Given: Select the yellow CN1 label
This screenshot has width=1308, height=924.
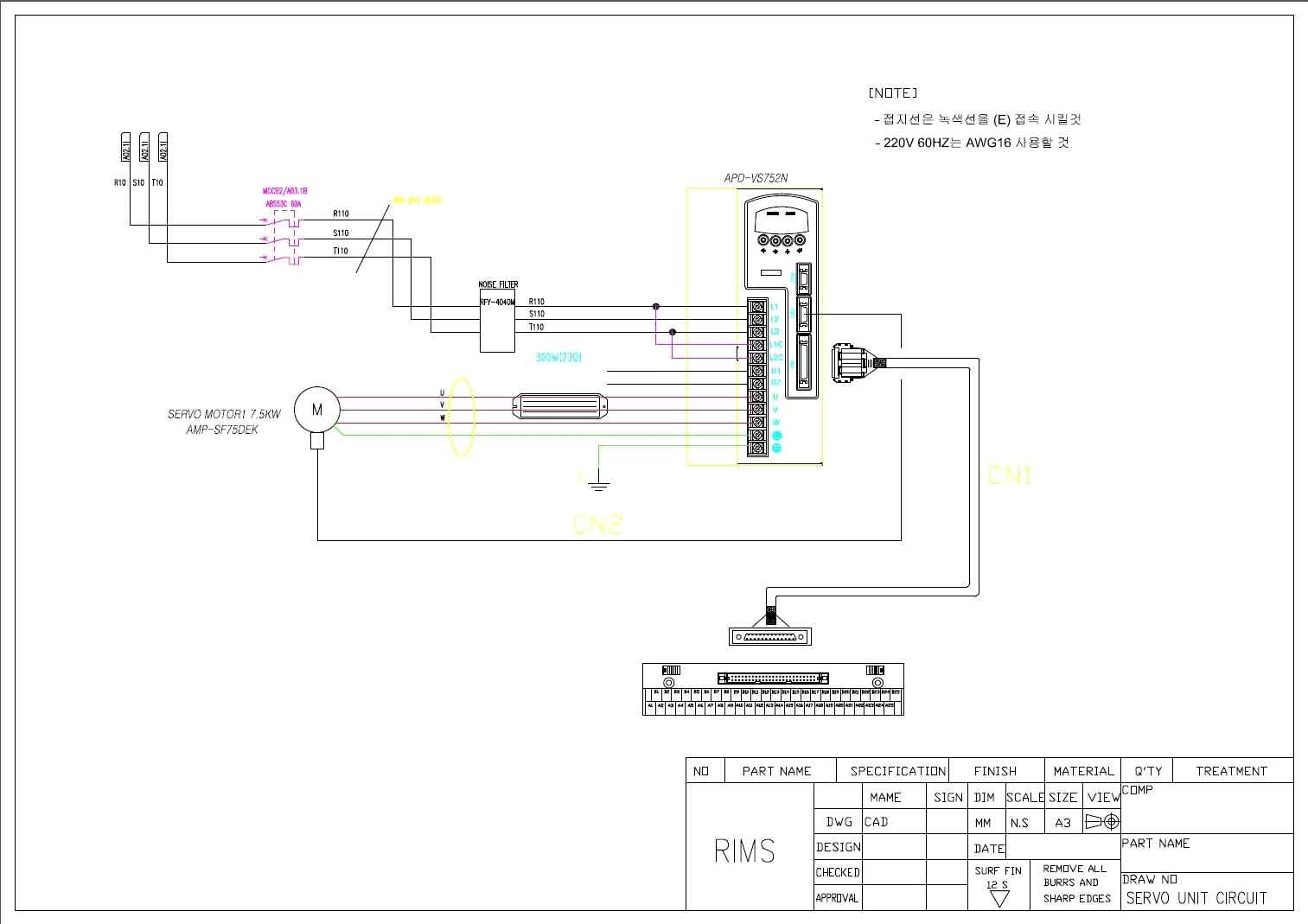Looking at the screenshot, I should (x=1010, y=475).
